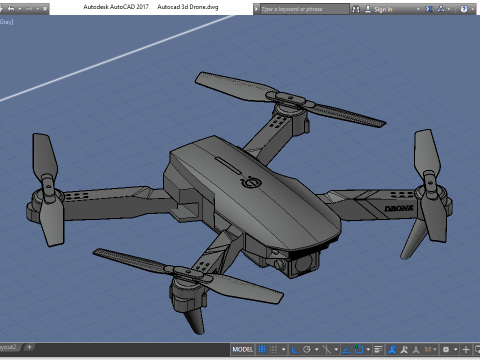The height and width of the screenshot is (360, 480).
Task: Toggle Lineweight display icon
Action: coord(378,349)
